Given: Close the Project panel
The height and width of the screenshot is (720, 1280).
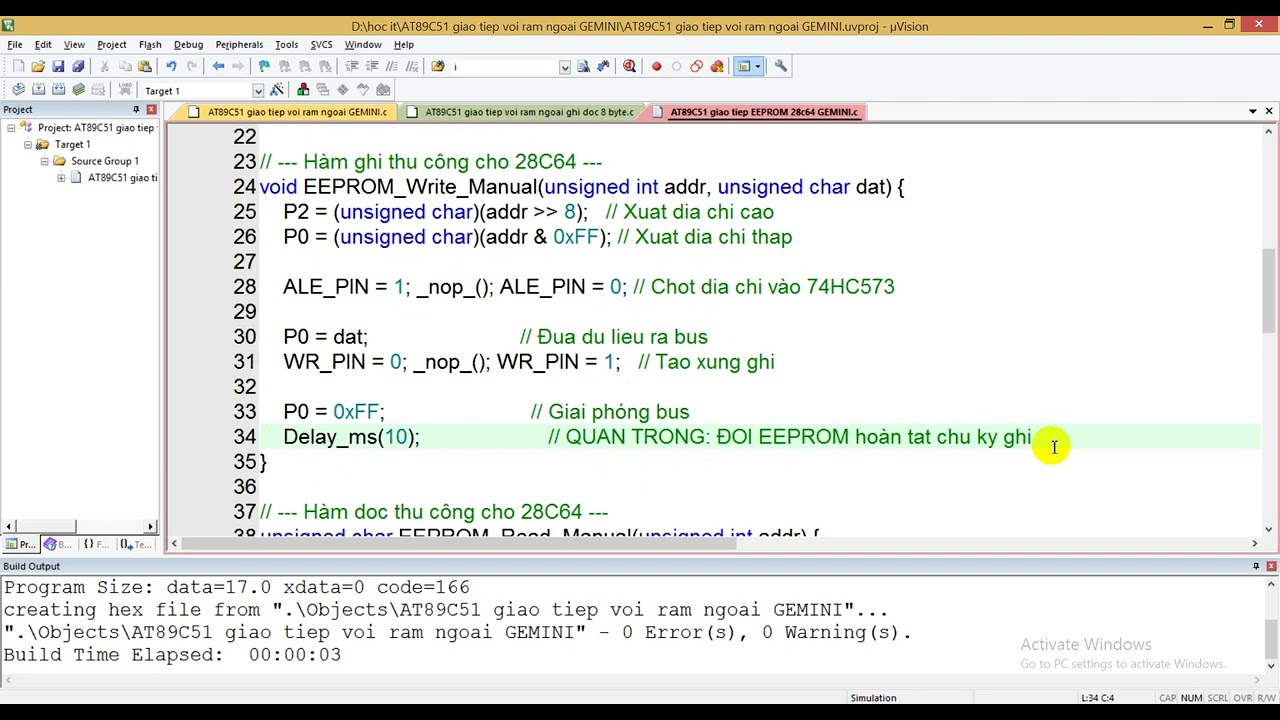Looking at the screenshot, I should coord(151,109).
